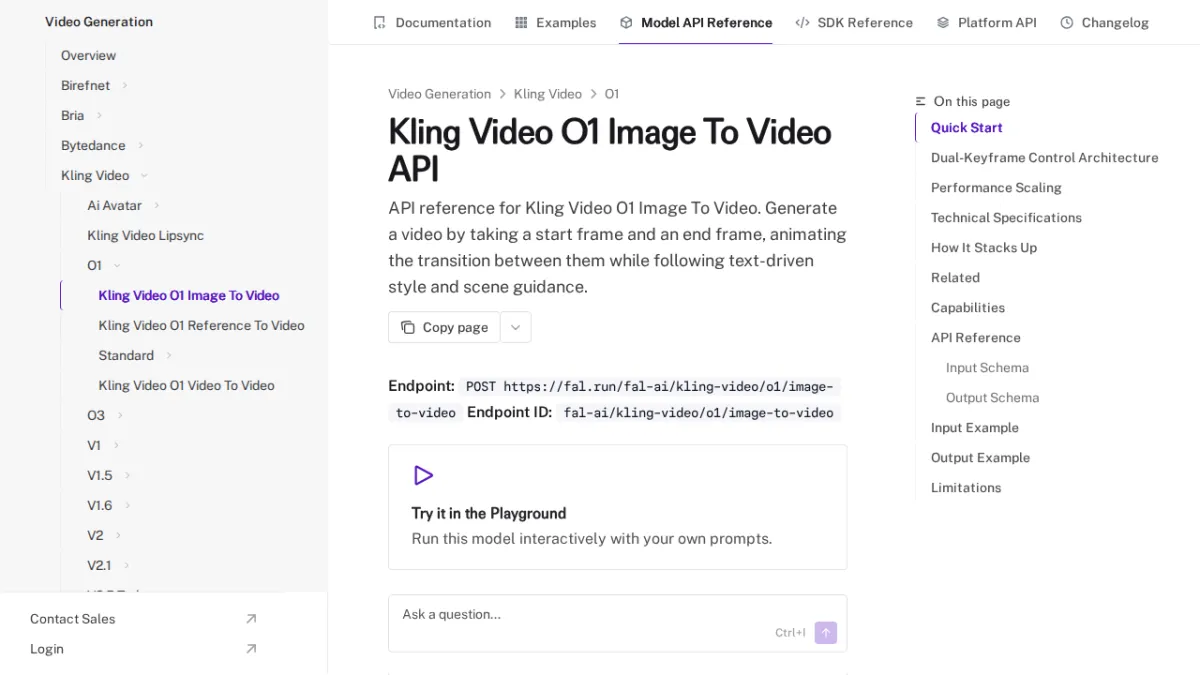Screen dimensions: 1200x675
Task: Expand the Standard sidebar group
Action: [x=168, y=355]
